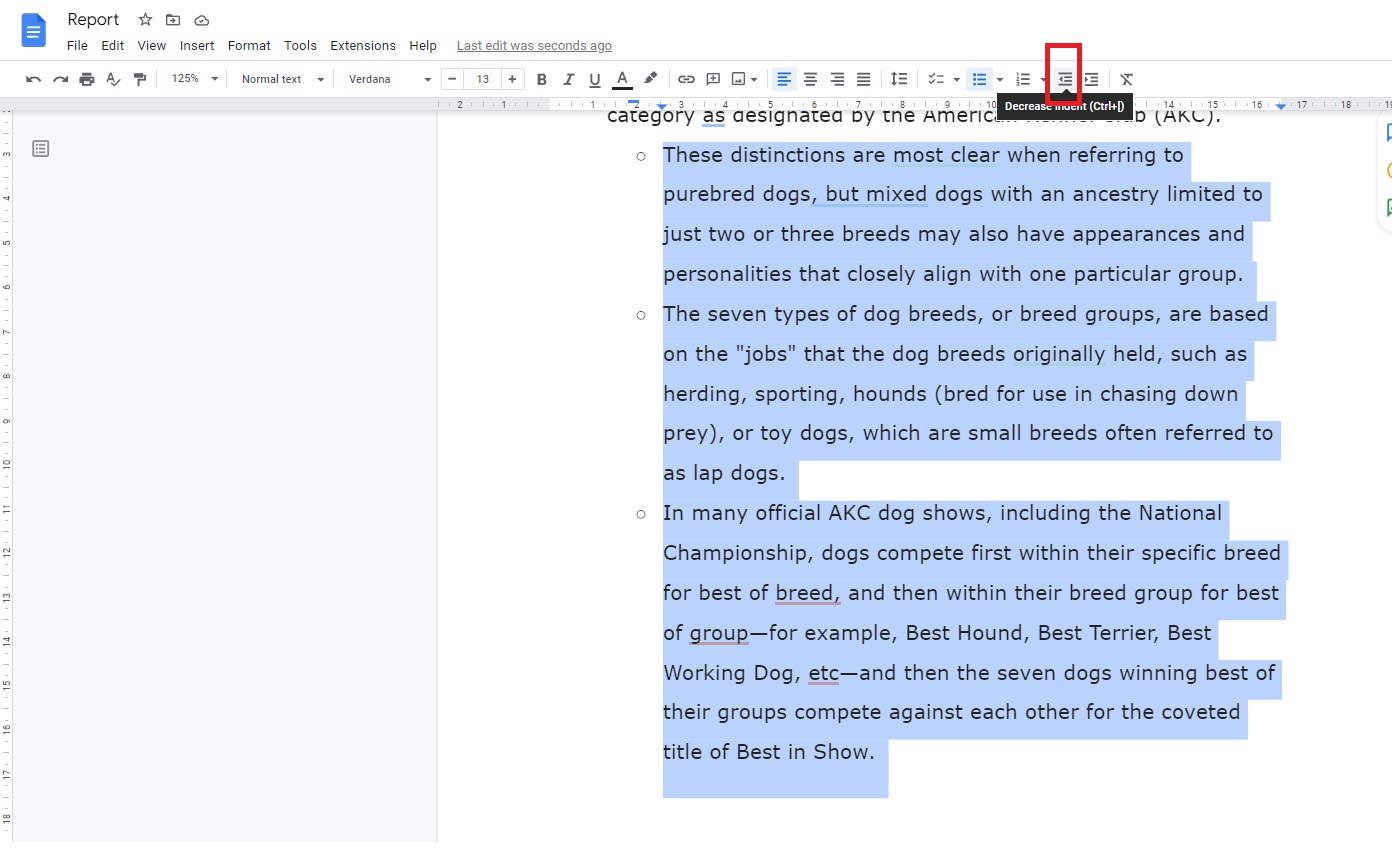Redo the last action
This screenshot has height=848, width=1392.
pos(60,79)
